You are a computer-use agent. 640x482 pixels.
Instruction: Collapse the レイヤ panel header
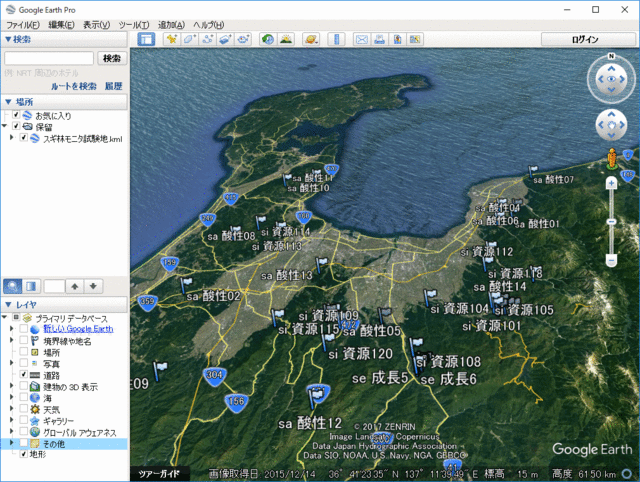coord(64,304)
